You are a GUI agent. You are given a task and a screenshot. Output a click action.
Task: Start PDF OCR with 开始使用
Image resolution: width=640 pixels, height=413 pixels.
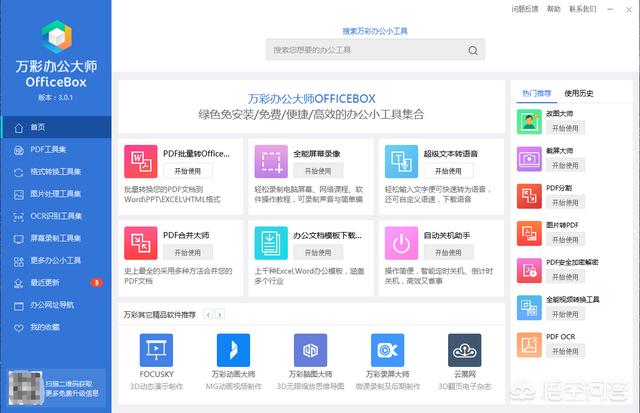[x=565, y=351]
